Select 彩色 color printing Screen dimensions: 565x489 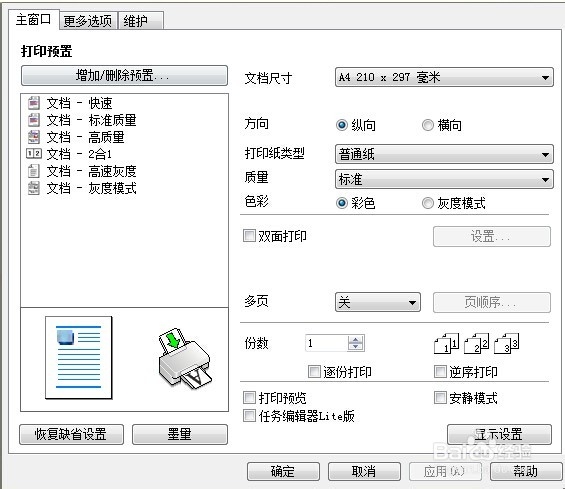(x=342, y=203)
